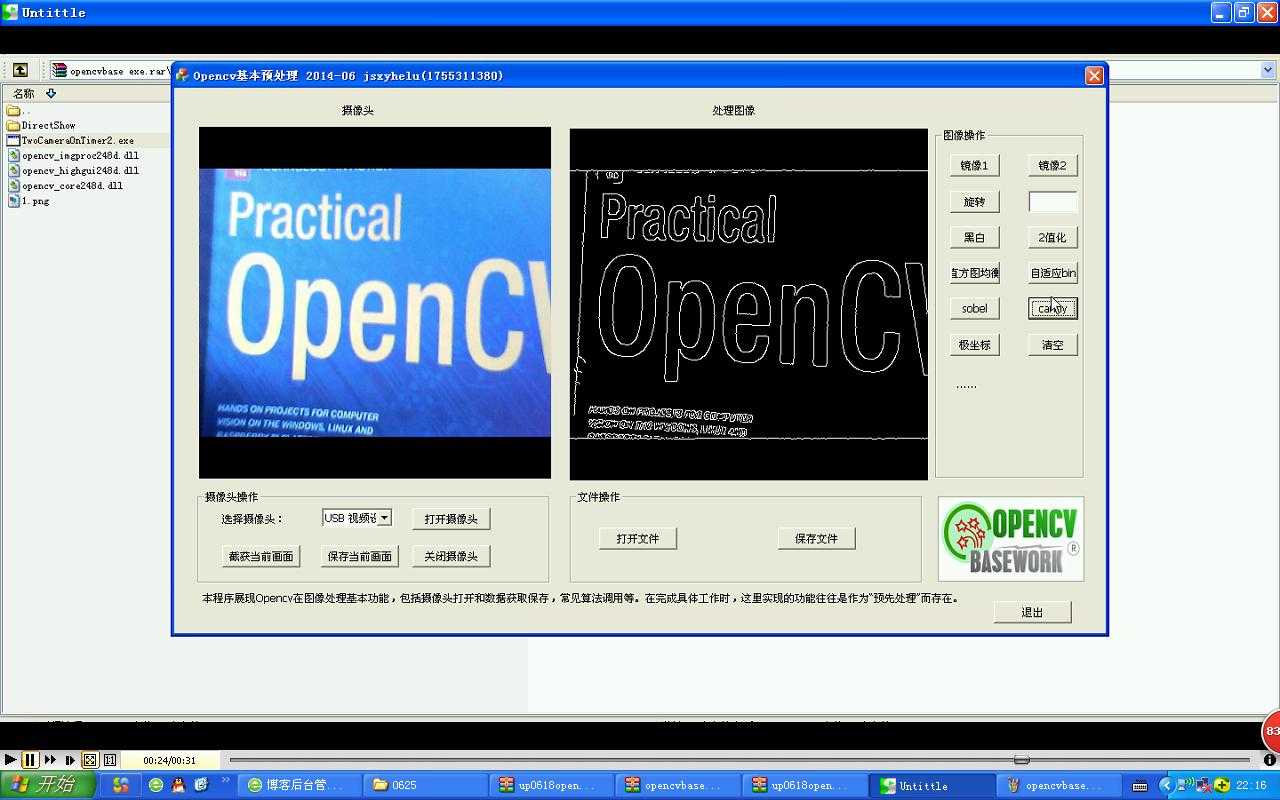Close the Opencv基本预处理 dialog
The width and height of the screenshot is (1280, 800).
[1094, 76]
